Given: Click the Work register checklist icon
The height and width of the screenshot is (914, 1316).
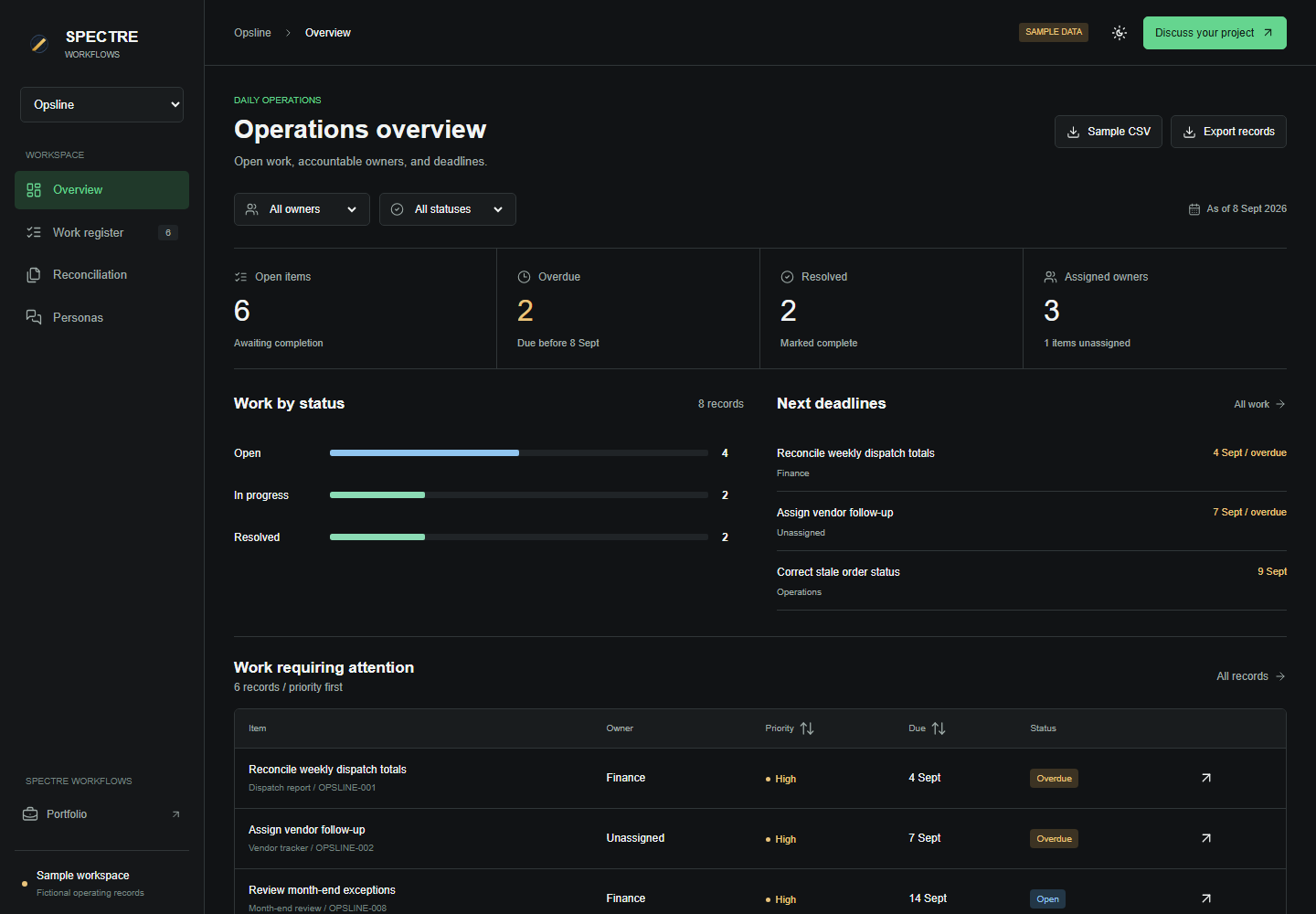Looking at the screenshot, I should point(34,232).
